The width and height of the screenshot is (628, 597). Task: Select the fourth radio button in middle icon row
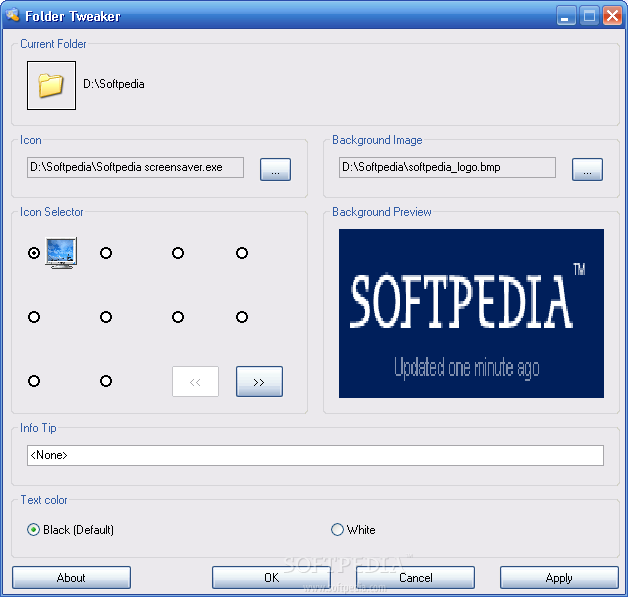[x=242, y=317]
